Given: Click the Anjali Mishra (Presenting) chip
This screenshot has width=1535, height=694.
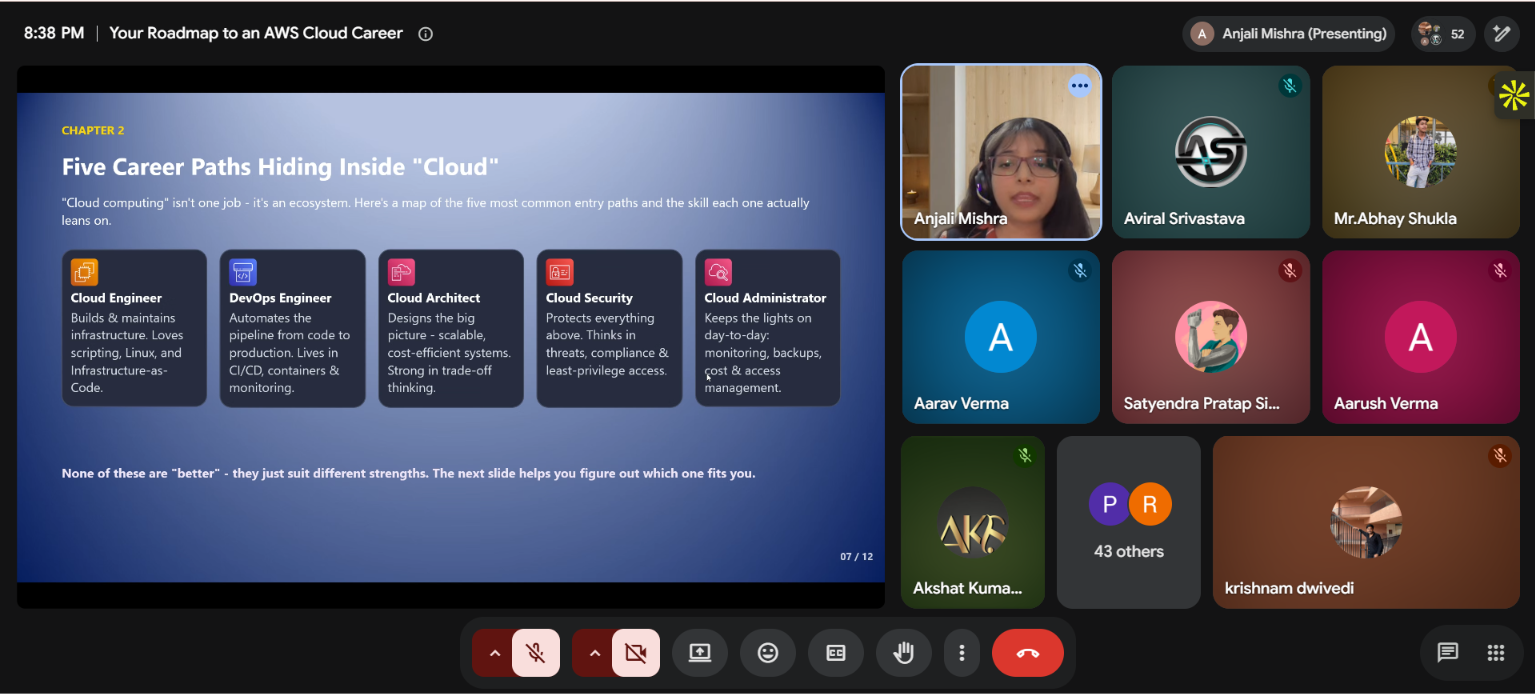Looking at the screenshot, I should pyautogui.click(x=1289, y=34).
